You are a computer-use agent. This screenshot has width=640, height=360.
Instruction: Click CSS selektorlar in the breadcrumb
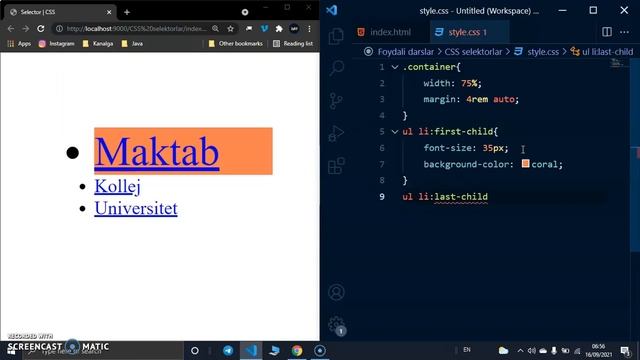[473, 52]
